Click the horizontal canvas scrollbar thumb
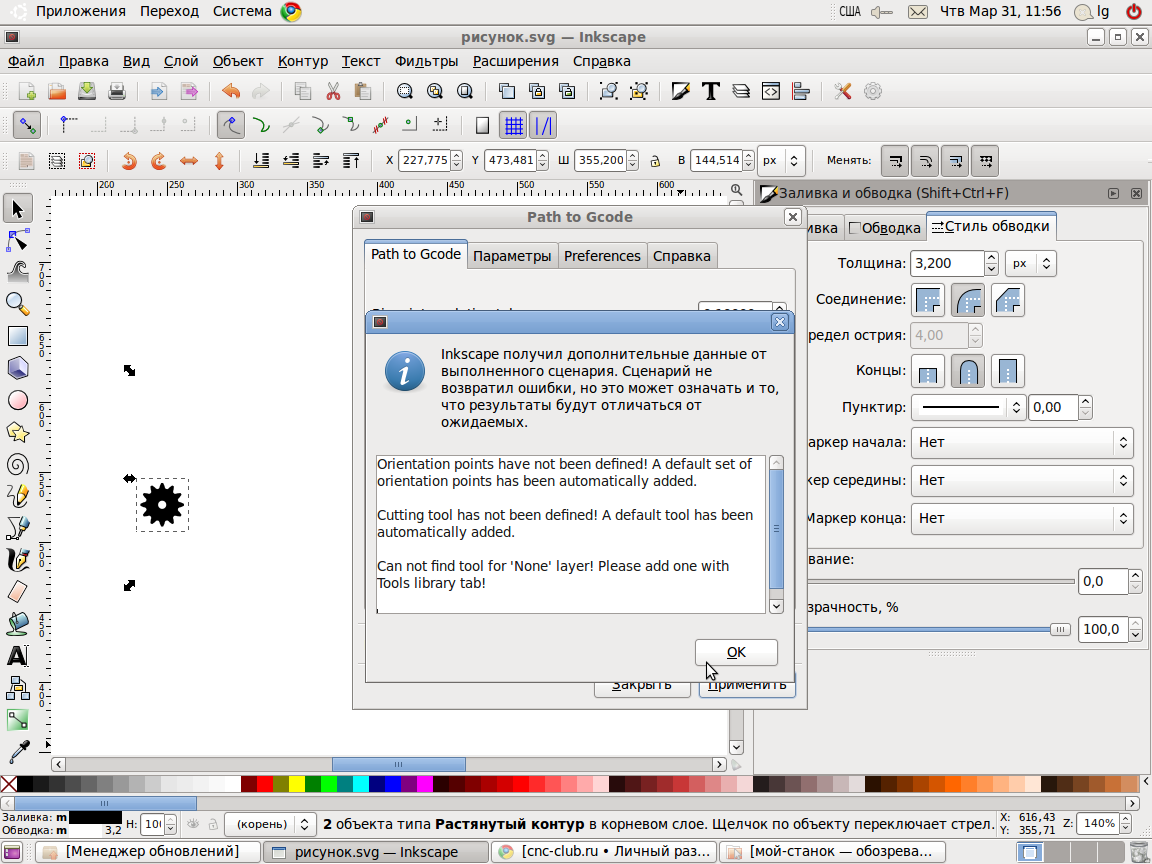1152x864 pixels. click(x=398, y=765)
